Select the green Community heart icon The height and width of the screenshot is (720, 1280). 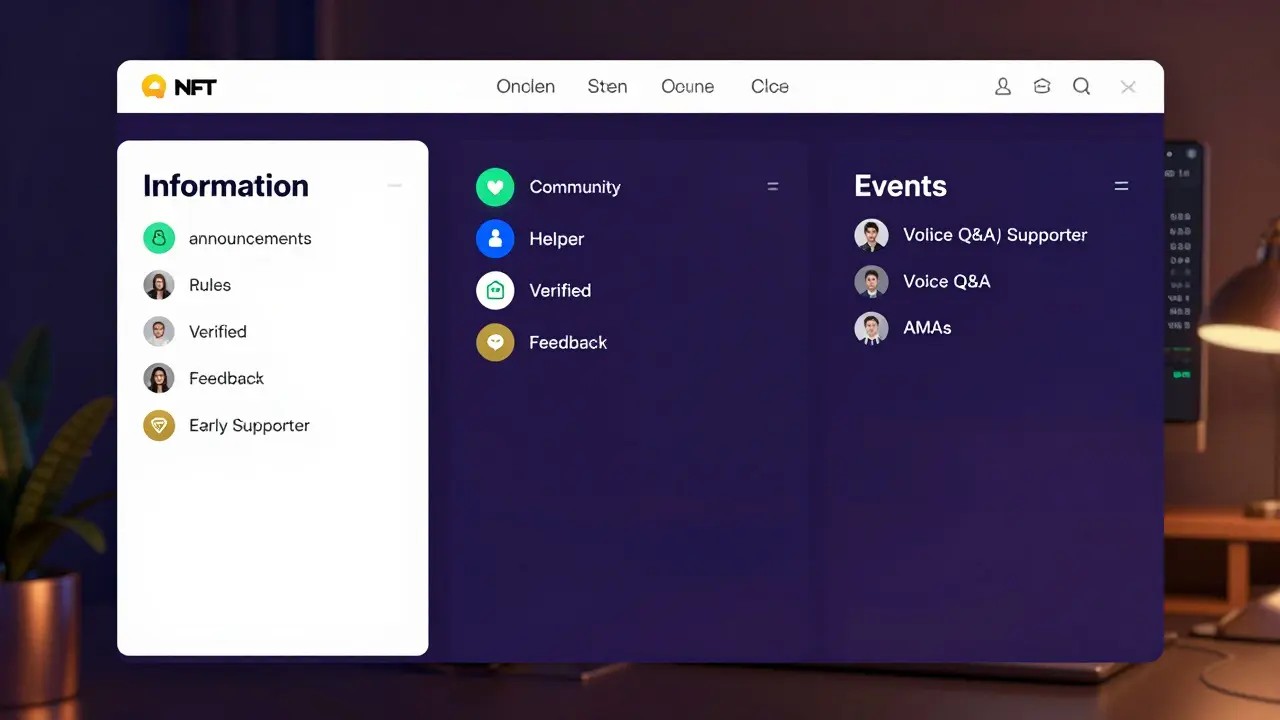495,186
